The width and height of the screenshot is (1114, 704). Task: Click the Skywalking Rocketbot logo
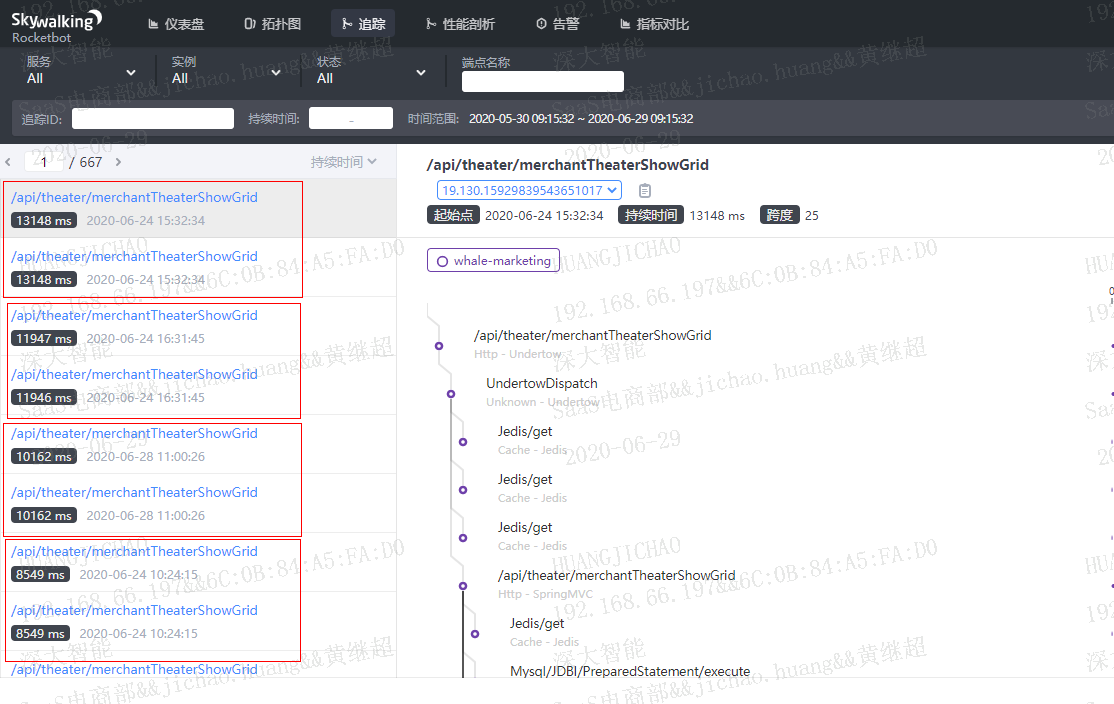(56, 26)
